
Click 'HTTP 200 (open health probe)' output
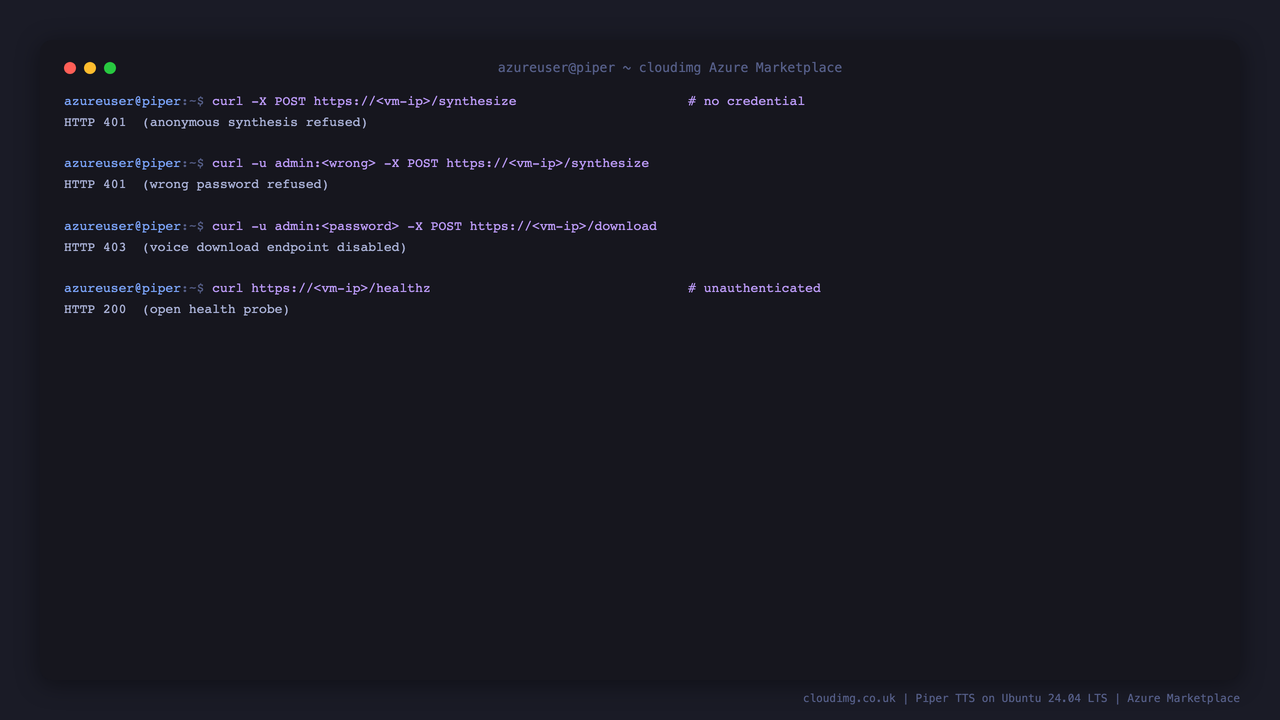click(x=177, y=309)
